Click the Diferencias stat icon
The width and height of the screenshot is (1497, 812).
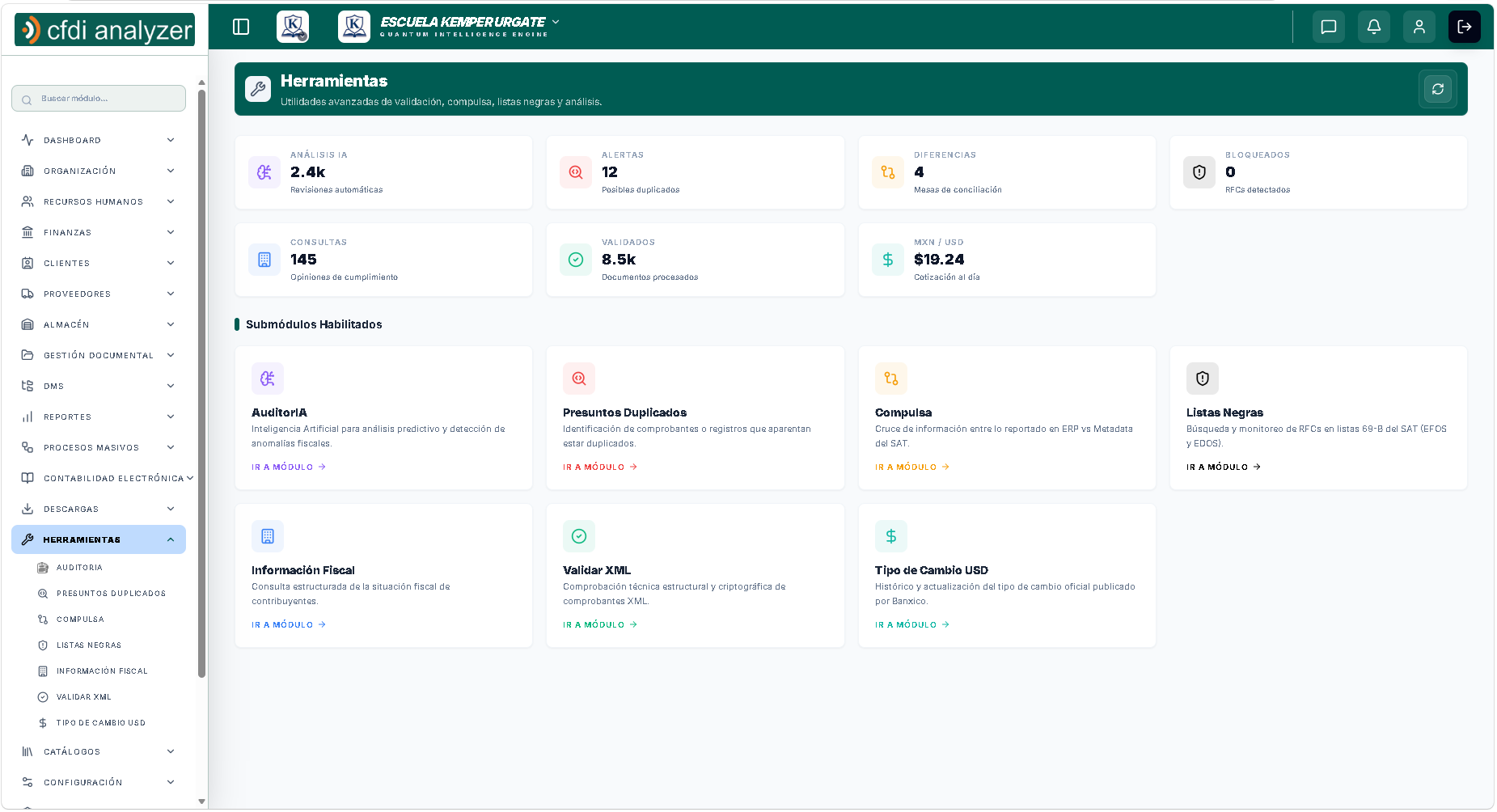[888, 172]
